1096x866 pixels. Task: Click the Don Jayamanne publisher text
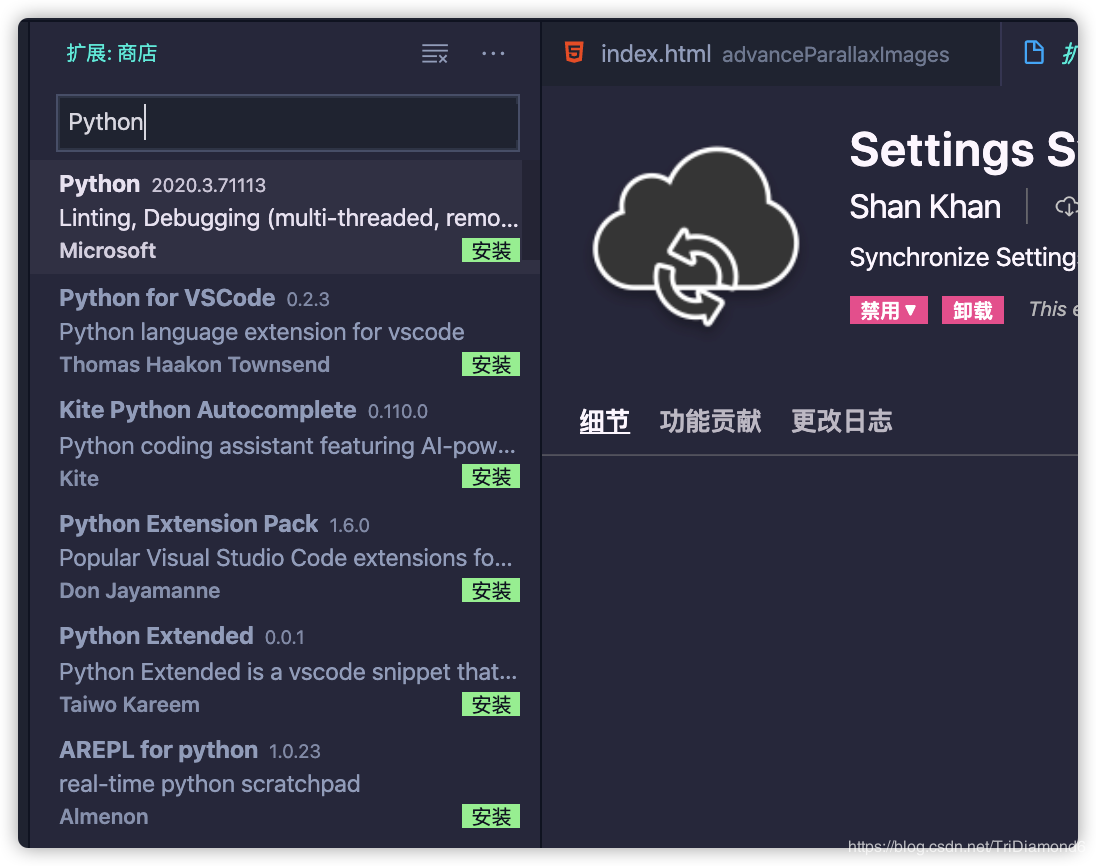pyautogui.click(x=140, y=591)
